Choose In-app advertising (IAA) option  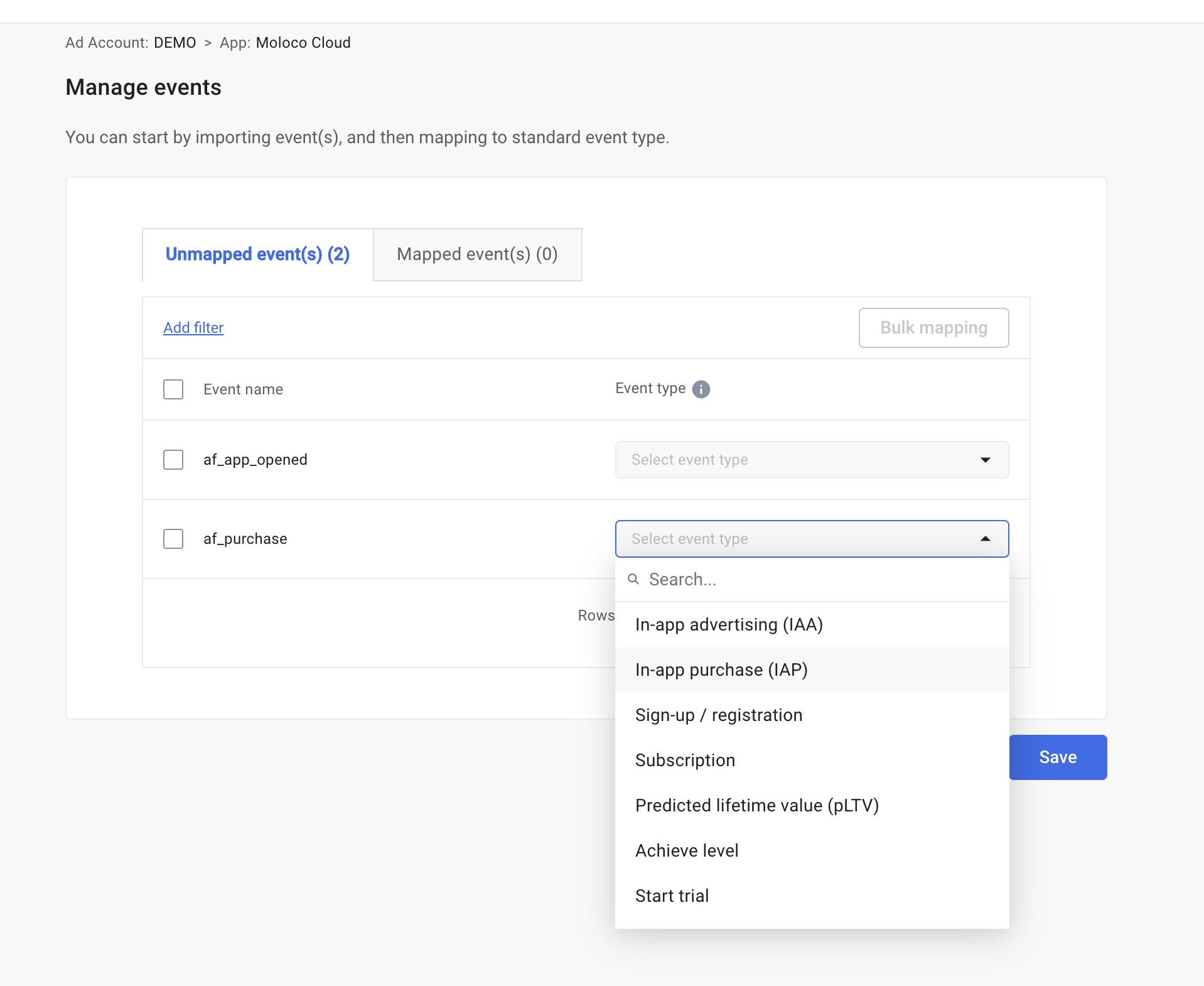[729, 625]
